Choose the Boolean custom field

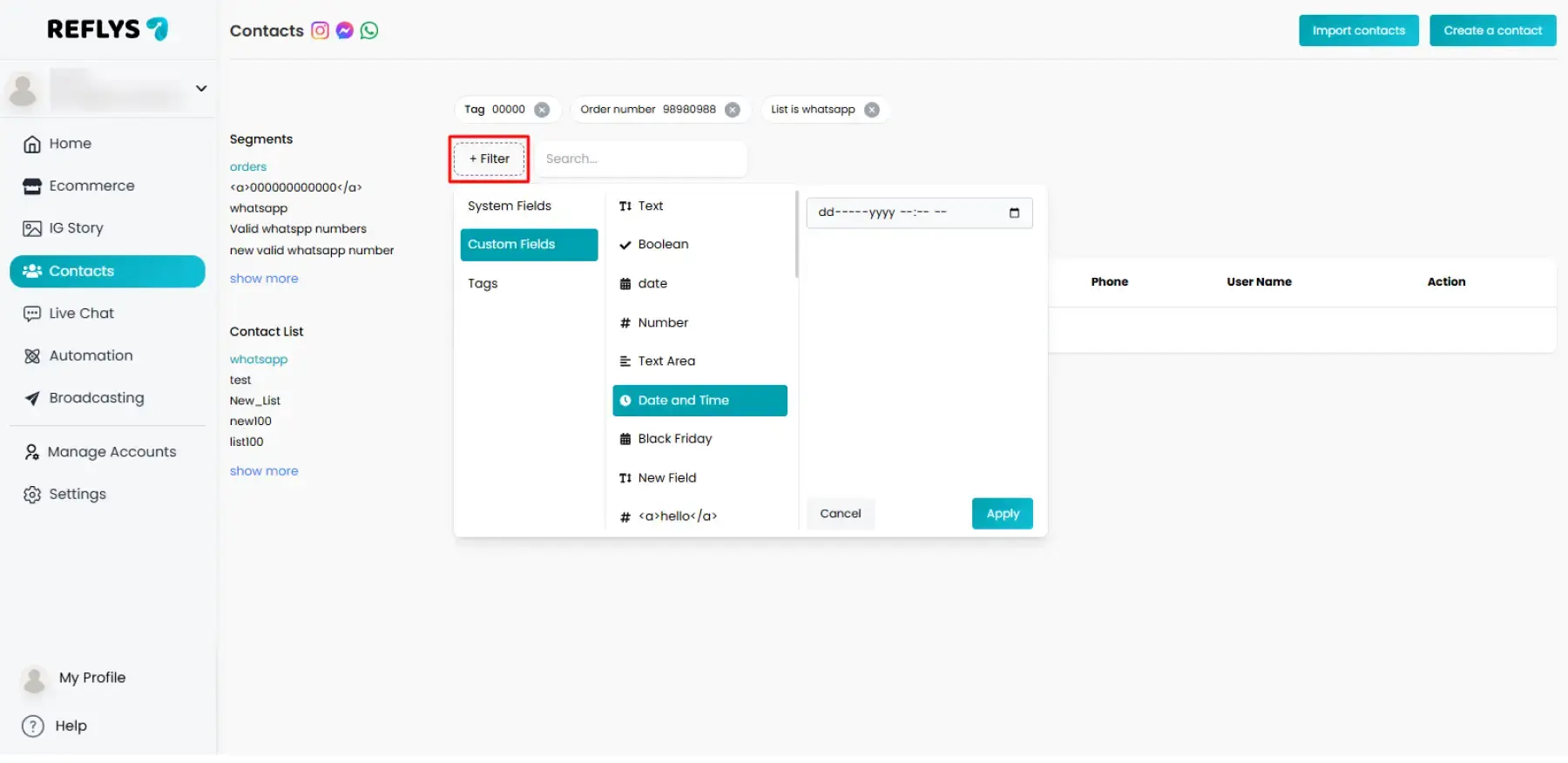(x=663, y=245)
